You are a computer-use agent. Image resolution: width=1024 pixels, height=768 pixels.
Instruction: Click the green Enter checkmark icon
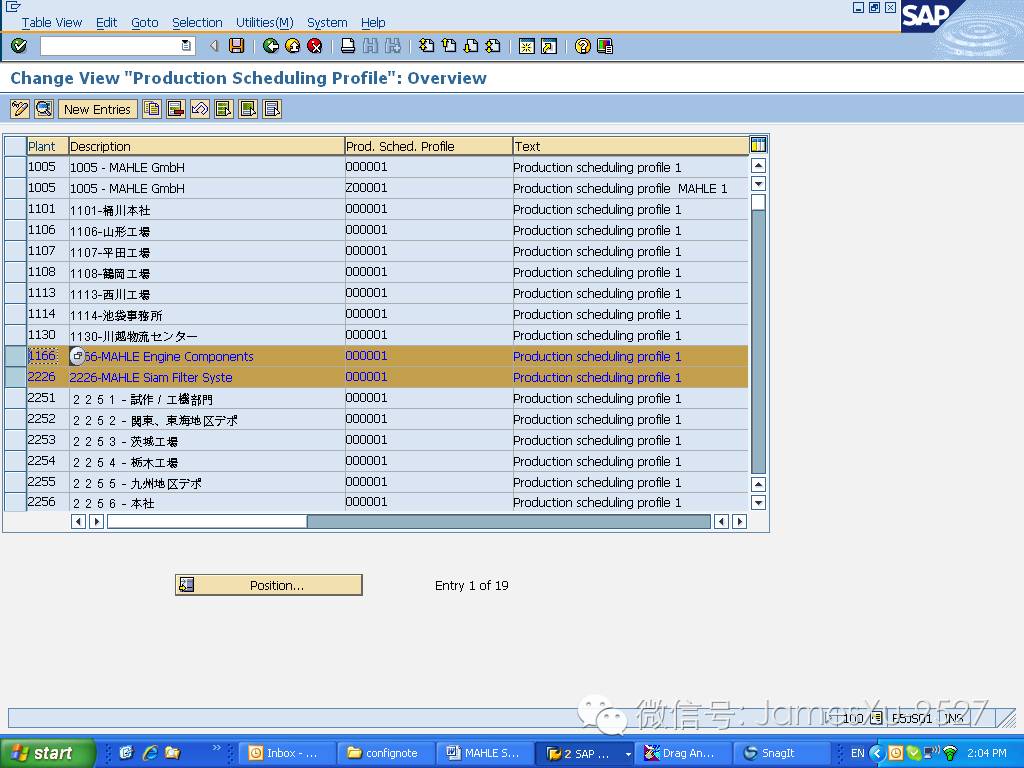pyautogui.click(x=19, y=46)
